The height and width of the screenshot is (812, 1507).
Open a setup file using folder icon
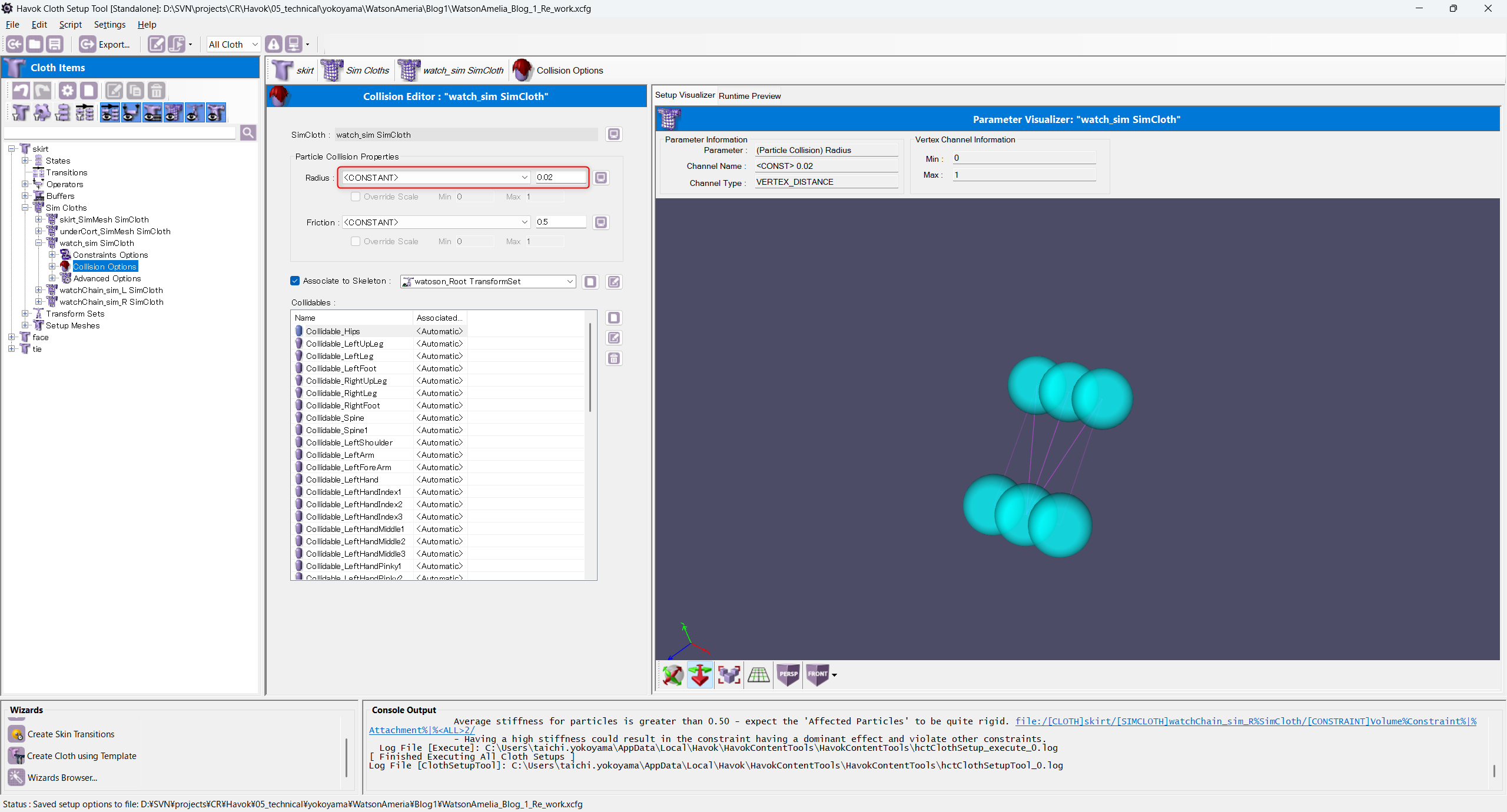coord(35,44)
